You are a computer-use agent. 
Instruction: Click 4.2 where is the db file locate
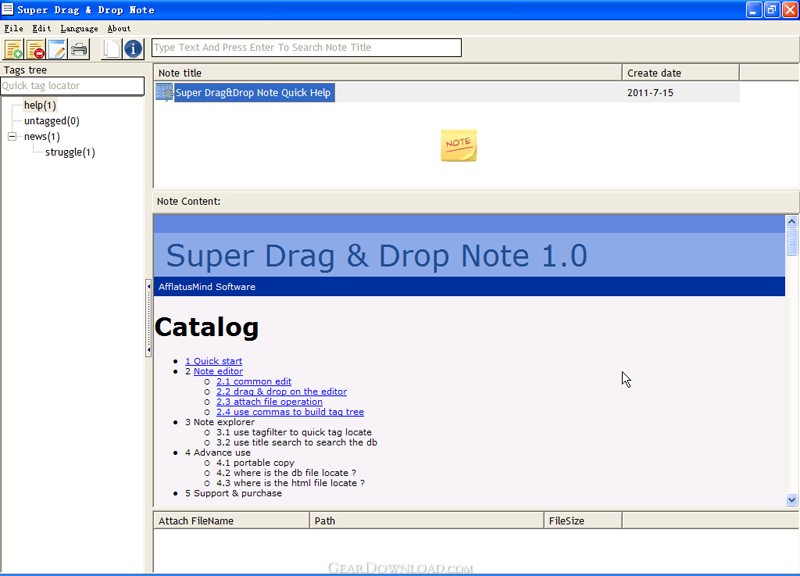(x=286, y=473)
